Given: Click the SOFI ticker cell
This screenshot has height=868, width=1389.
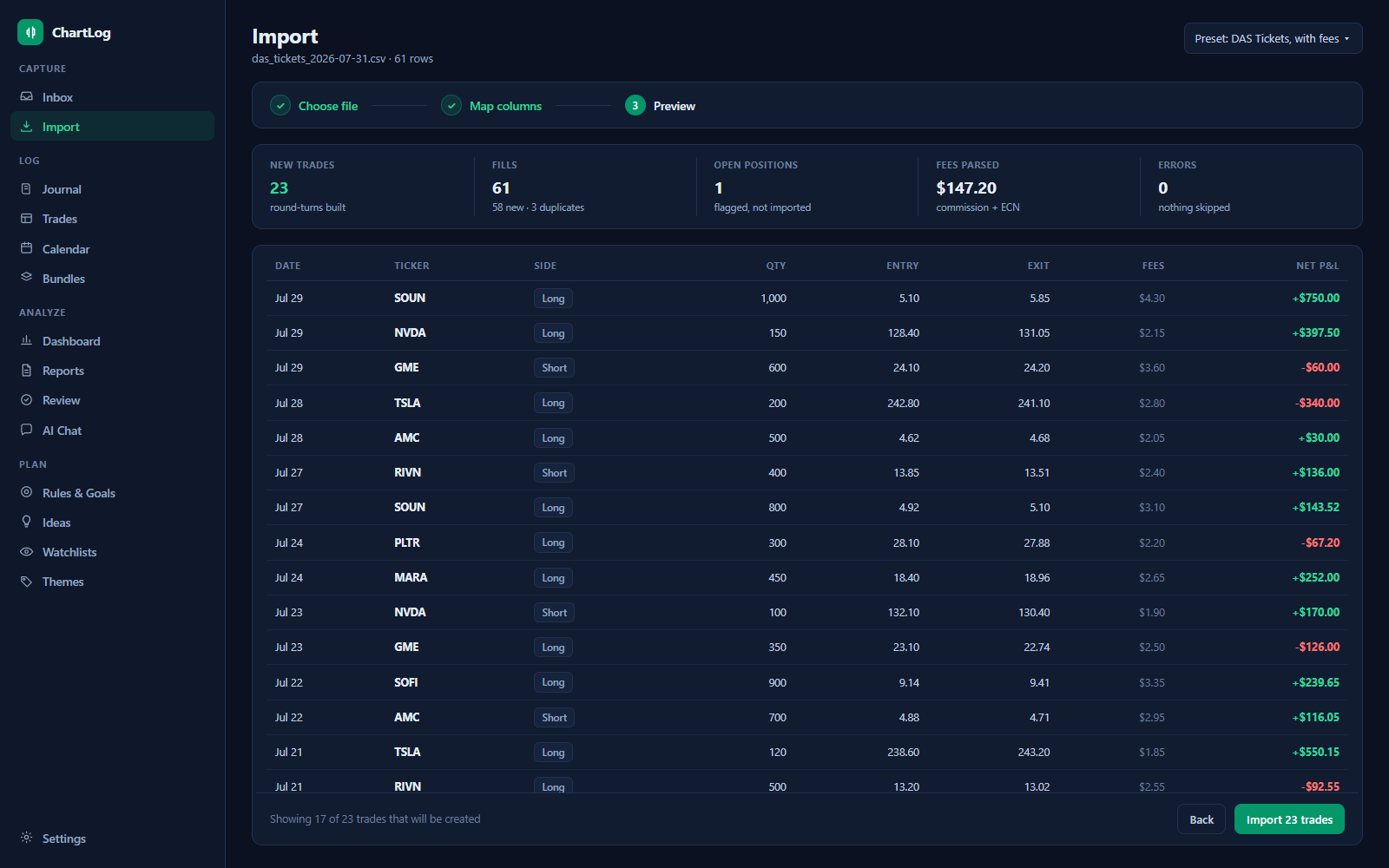Looking at the screenshot, I should (x=405, y=682).
